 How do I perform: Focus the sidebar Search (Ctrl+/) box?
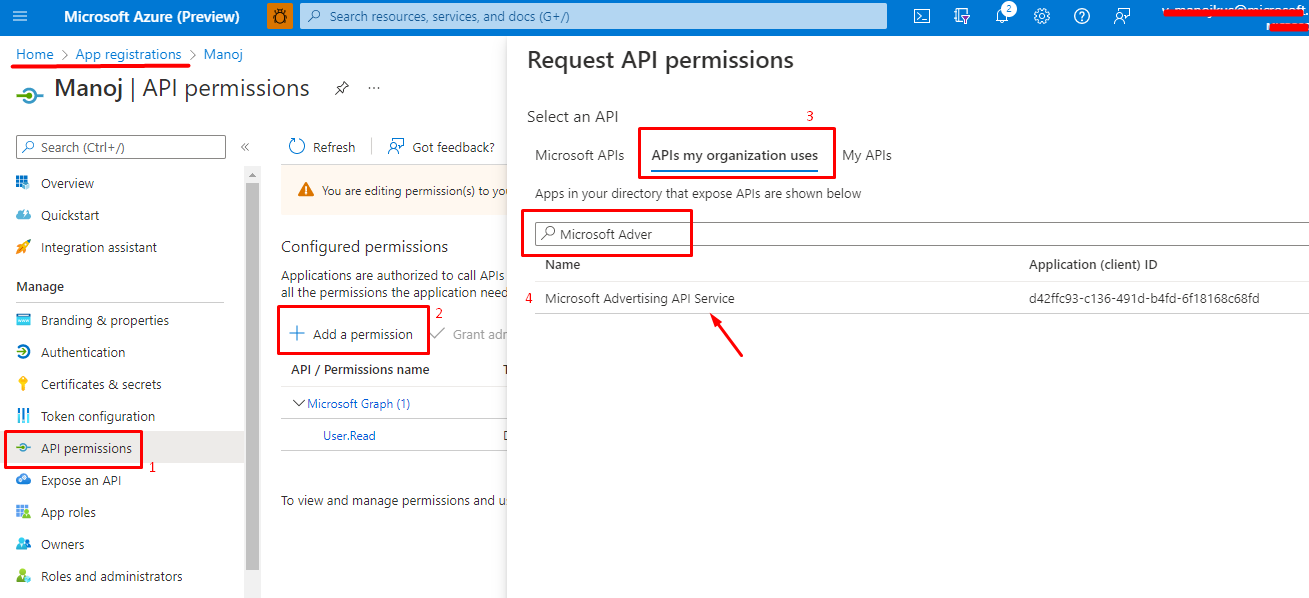pos(121,147)
